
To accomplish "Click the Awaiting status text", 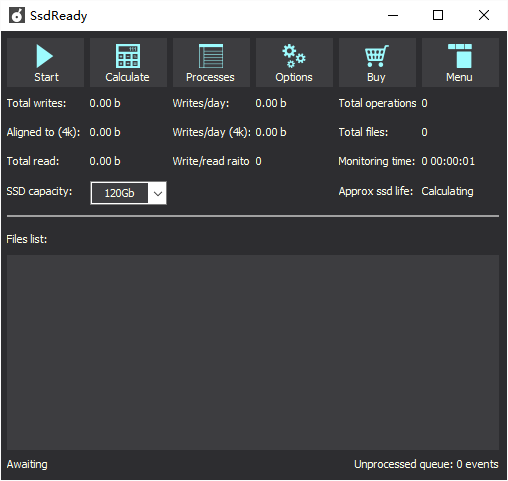I will [27, 464].
